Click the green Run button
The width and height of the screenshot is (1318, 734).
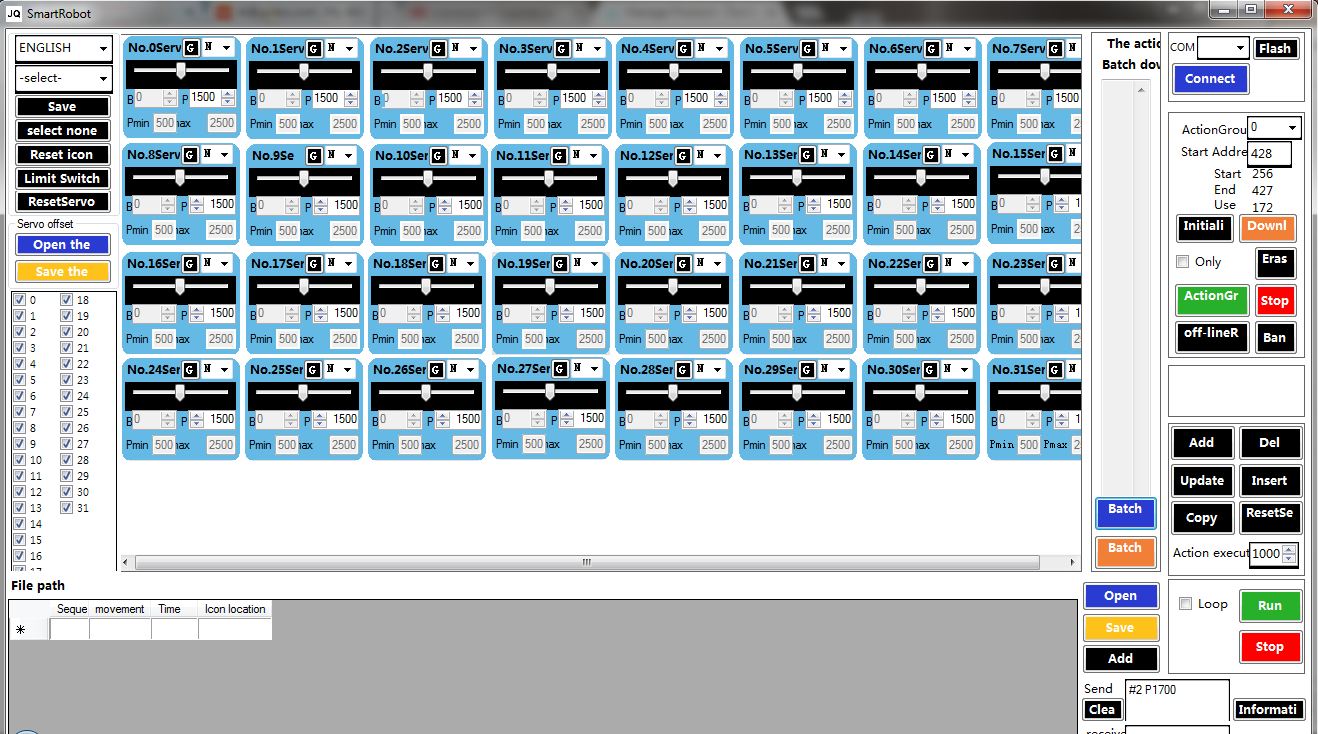pos(1269,606)
